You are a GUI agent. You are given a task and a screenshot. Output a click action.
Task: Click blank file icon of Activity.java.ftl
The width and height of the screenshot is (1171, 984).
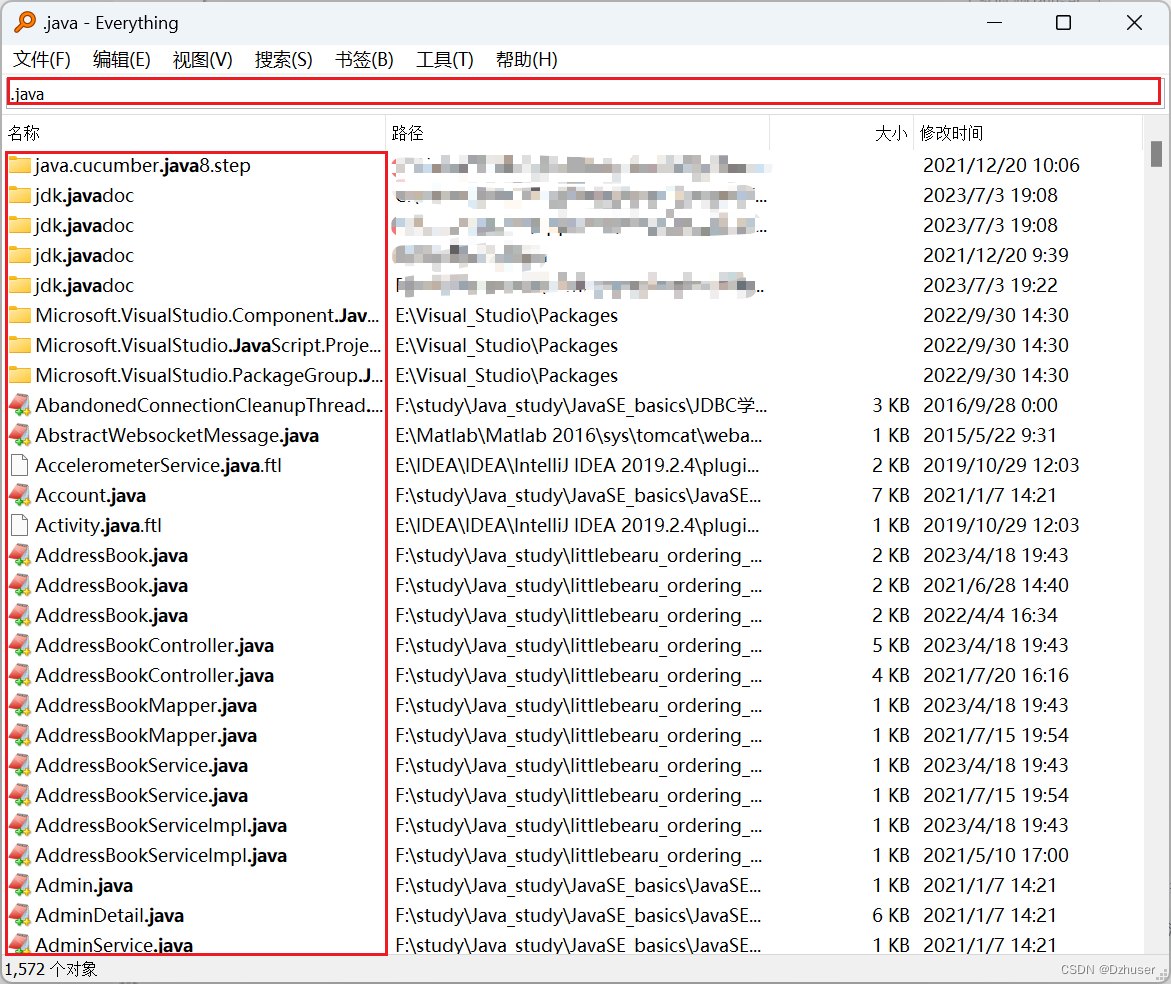(x=20, y=525)
